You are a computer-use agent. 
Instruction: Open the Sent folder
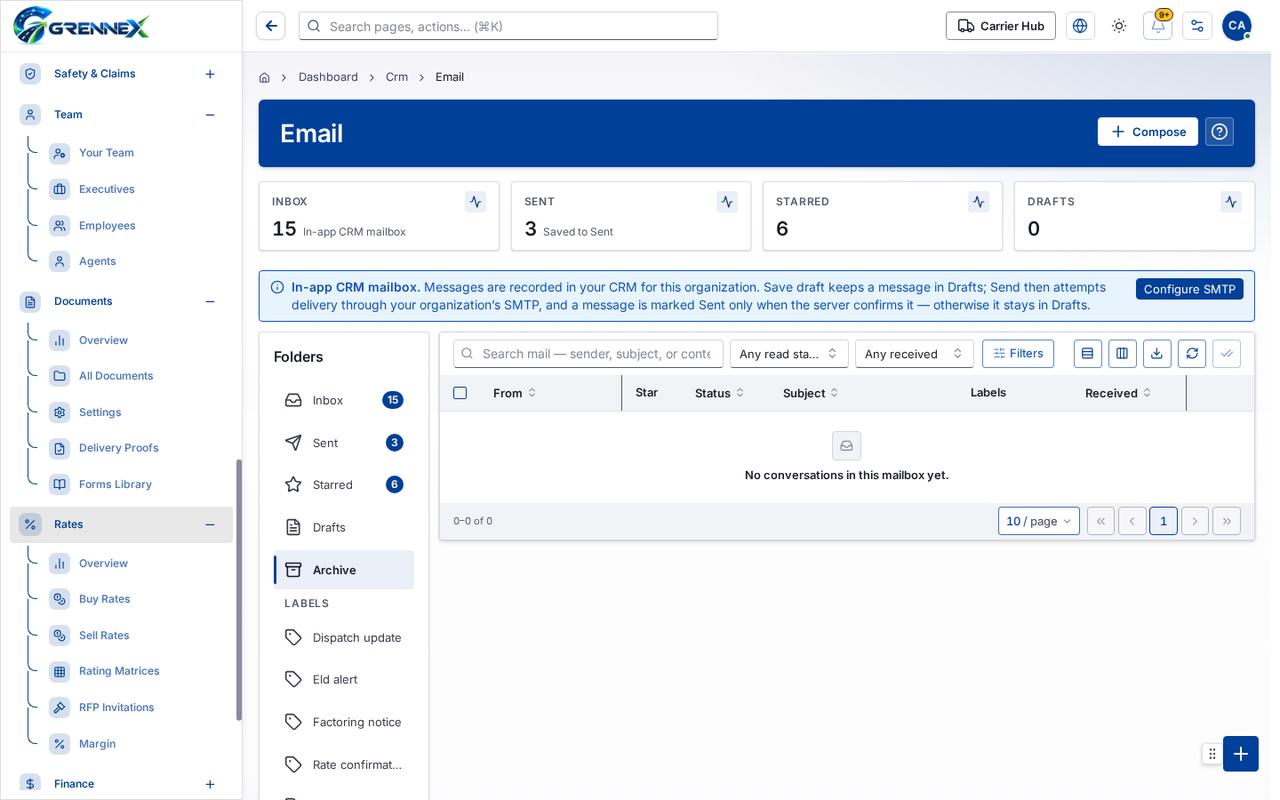coord(344,443)
